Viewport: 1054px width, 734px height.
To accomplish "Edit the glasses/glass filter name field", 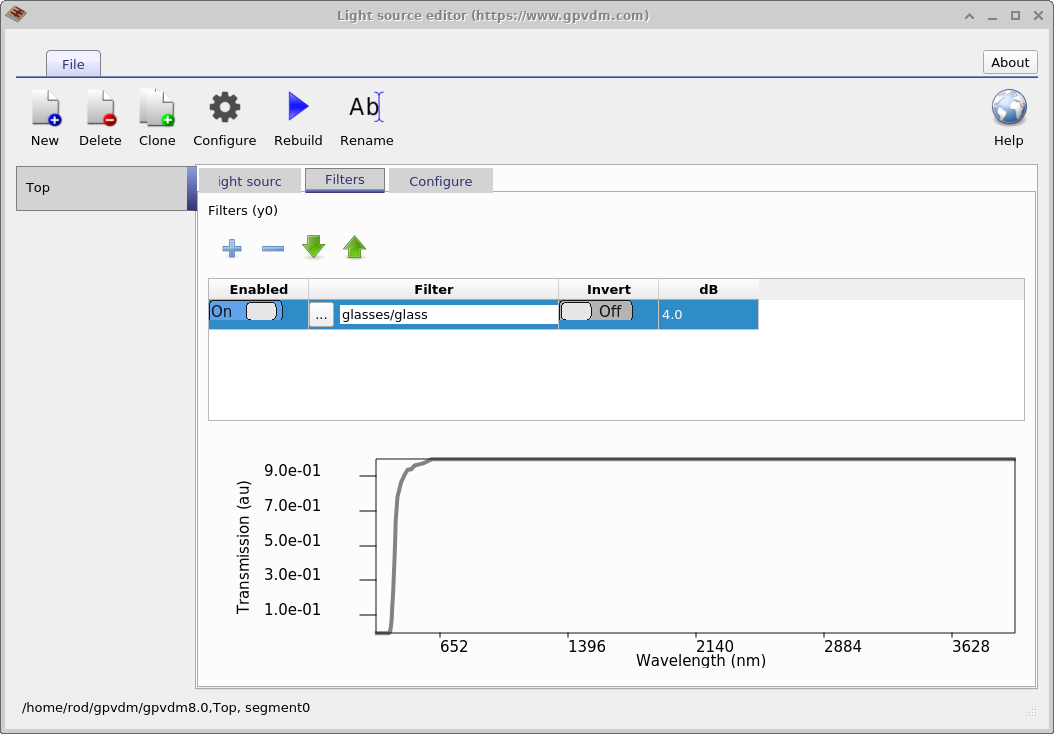I will [445, 313].
